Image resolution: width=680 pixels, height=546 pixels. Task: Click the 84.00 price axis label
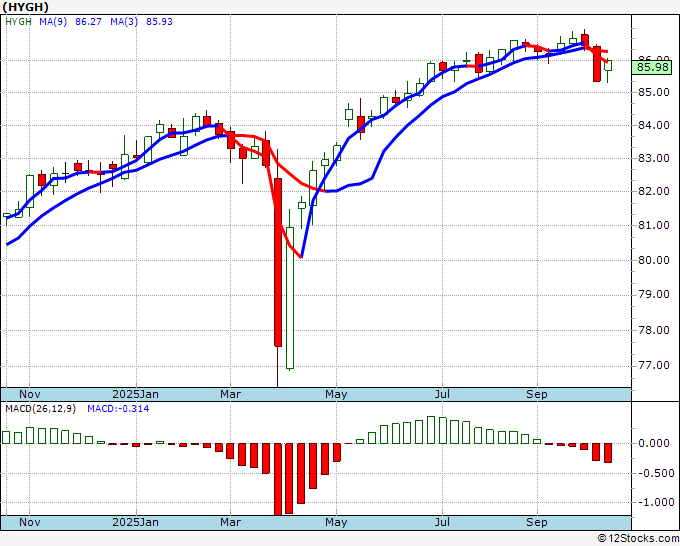point(654,125)
